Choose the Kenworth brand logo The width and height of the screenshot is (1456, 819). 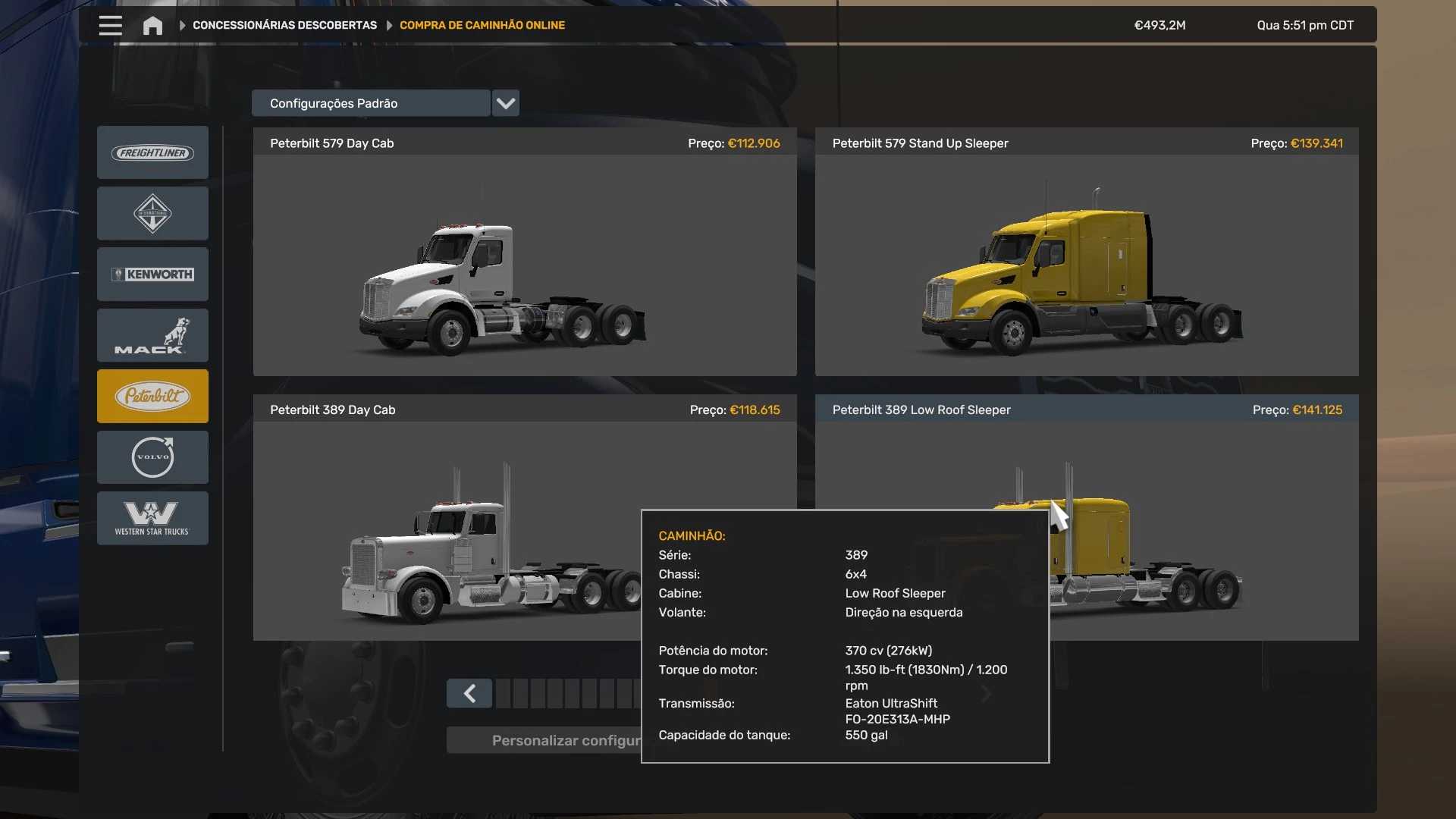coord(152,275)
